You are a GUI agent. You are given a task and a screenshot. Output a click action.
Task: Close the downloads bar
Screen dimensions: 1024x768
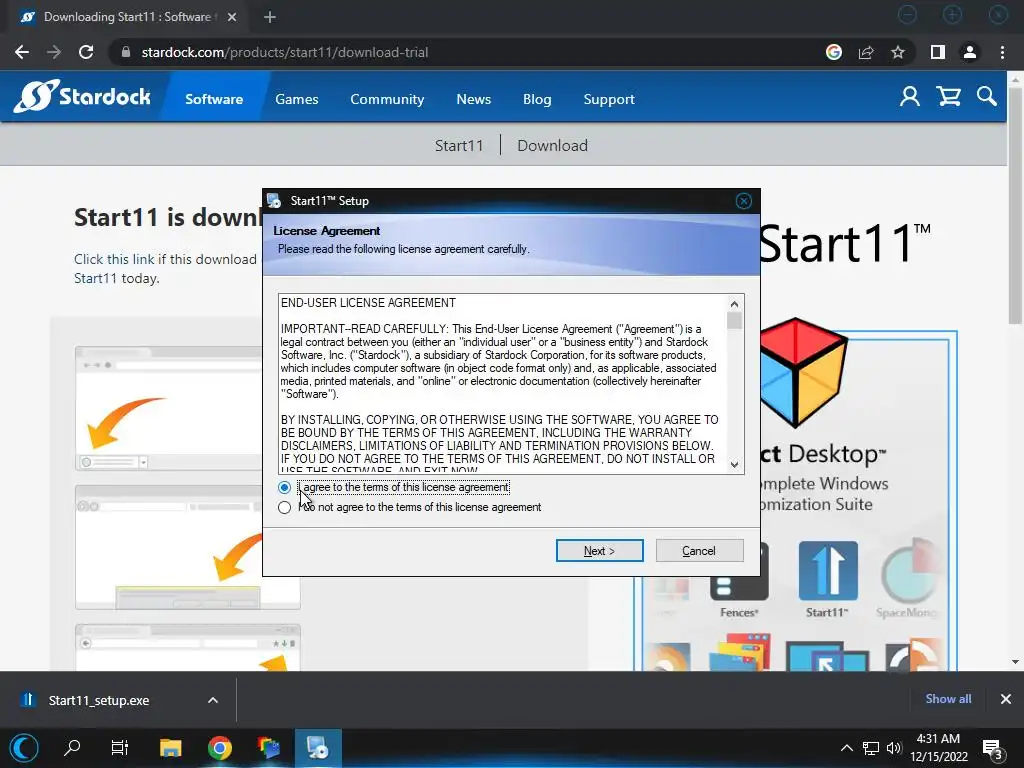[x=1006, y=699]
